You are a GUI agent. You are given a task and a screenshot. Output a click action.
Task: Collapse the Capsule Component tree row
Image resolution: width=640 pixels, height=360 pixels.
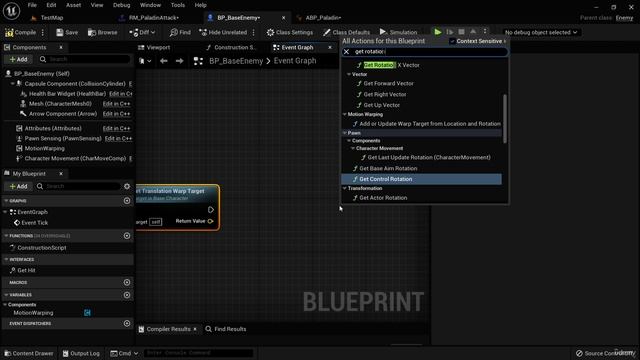[13, 84]
